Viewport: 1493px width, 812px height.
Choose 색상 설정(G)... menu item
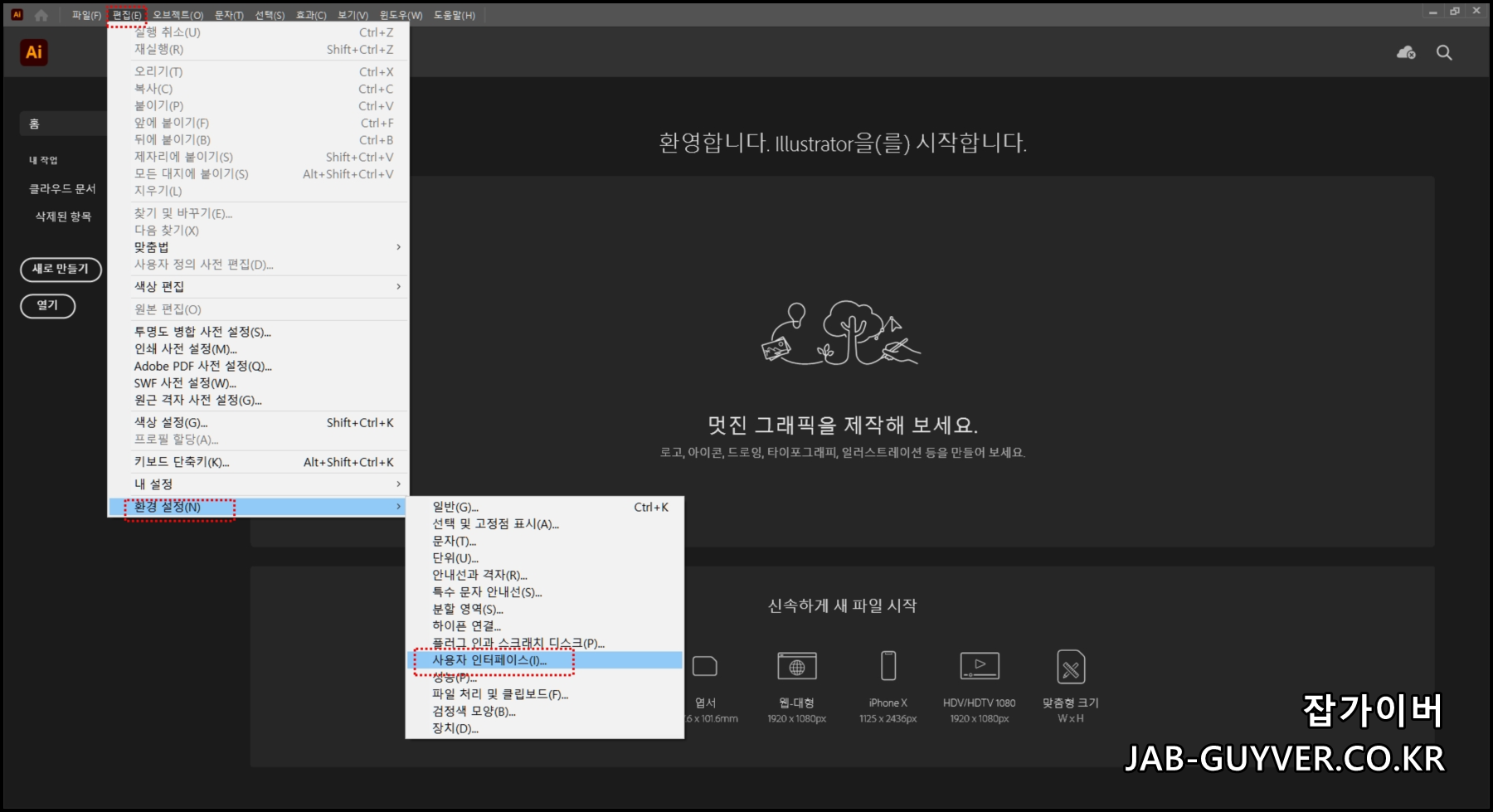point(258,423)
